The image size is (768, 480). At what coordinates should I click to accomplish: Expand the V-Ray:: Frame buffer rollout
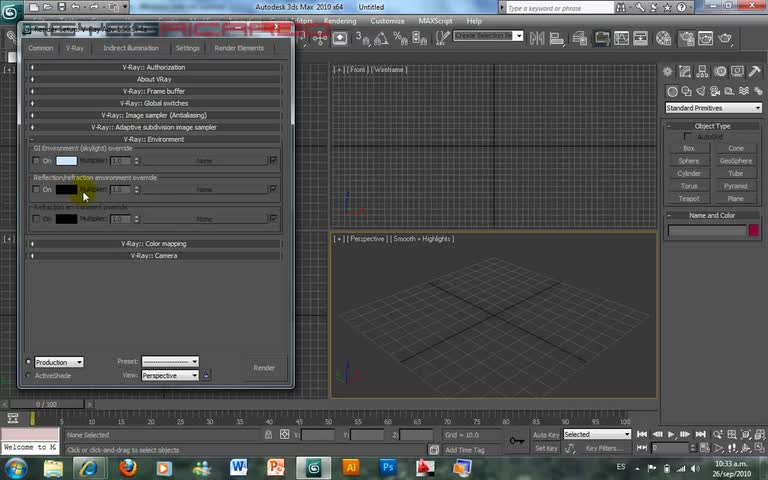[154, 91]
